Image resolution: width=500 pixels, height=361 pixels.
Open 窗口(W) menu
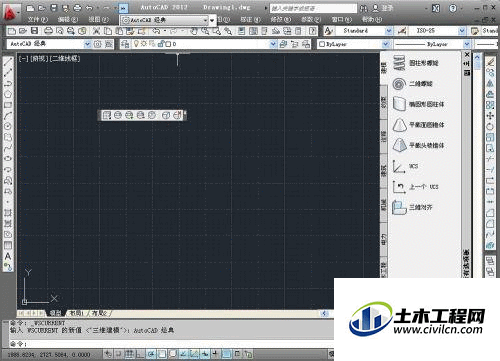coord(342,20)
